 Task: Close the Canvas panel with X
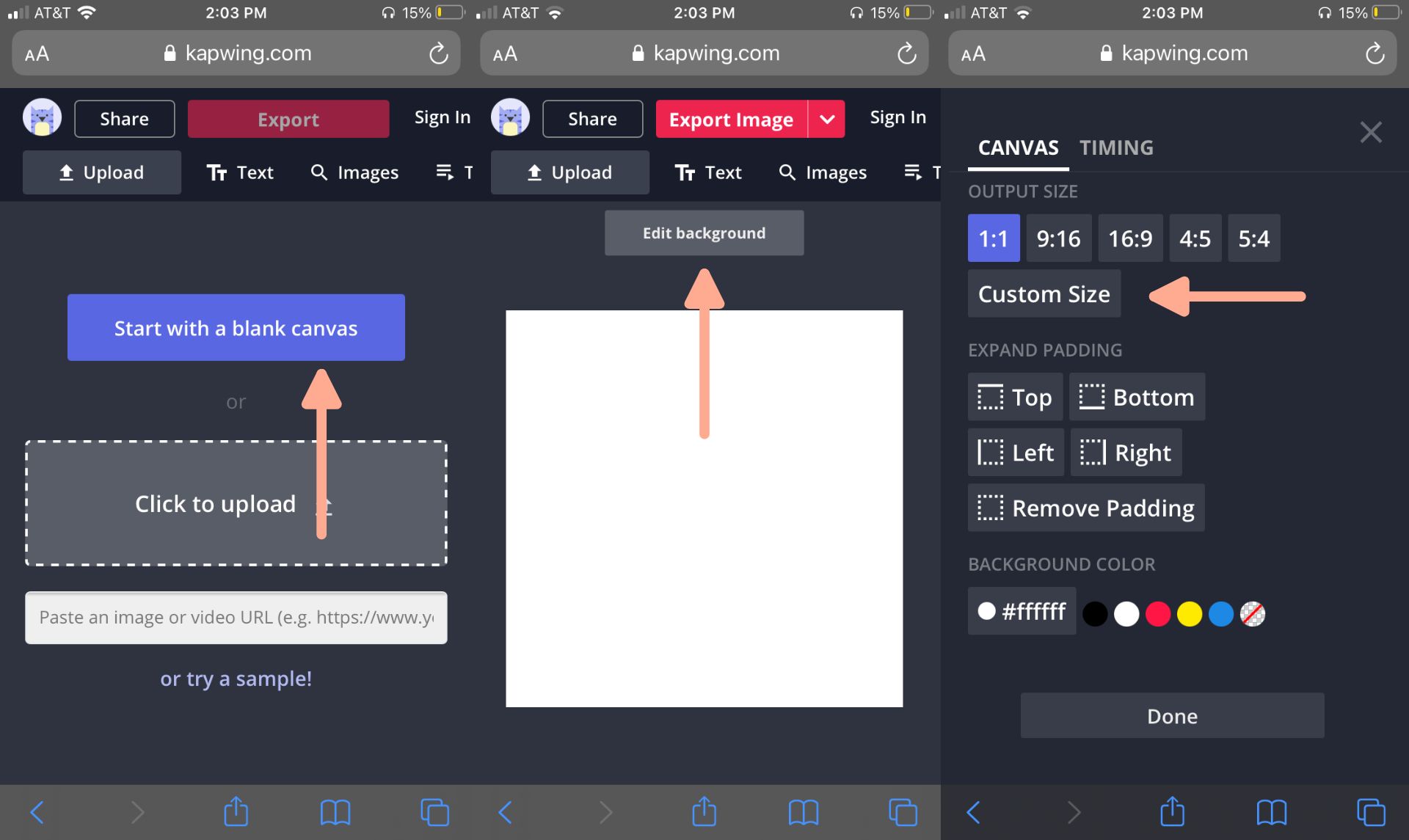pyautogui.click(x=1370, y=133)
